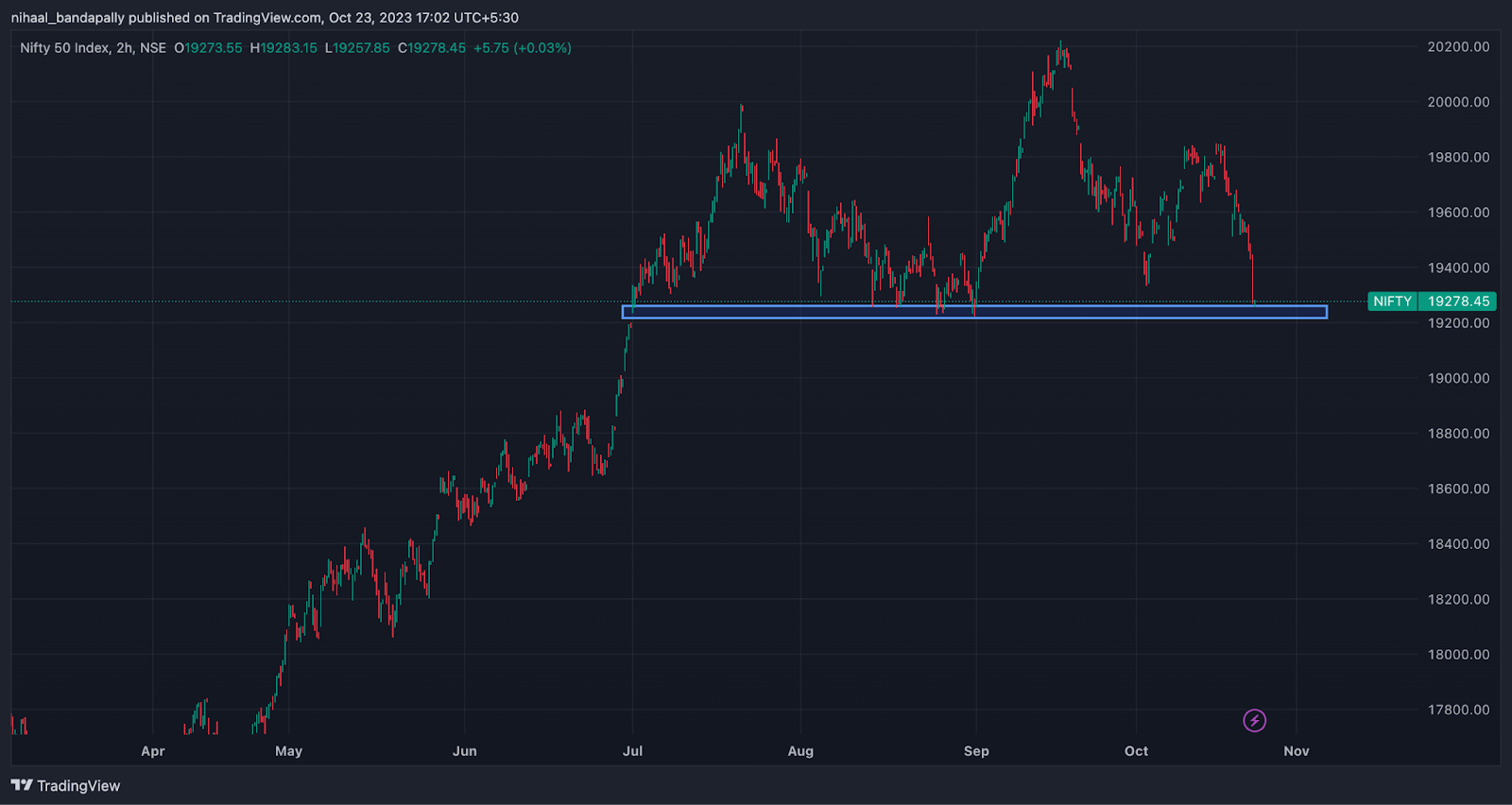
Task: Click the Nov label on time axis
Action: click(1296, 751)
